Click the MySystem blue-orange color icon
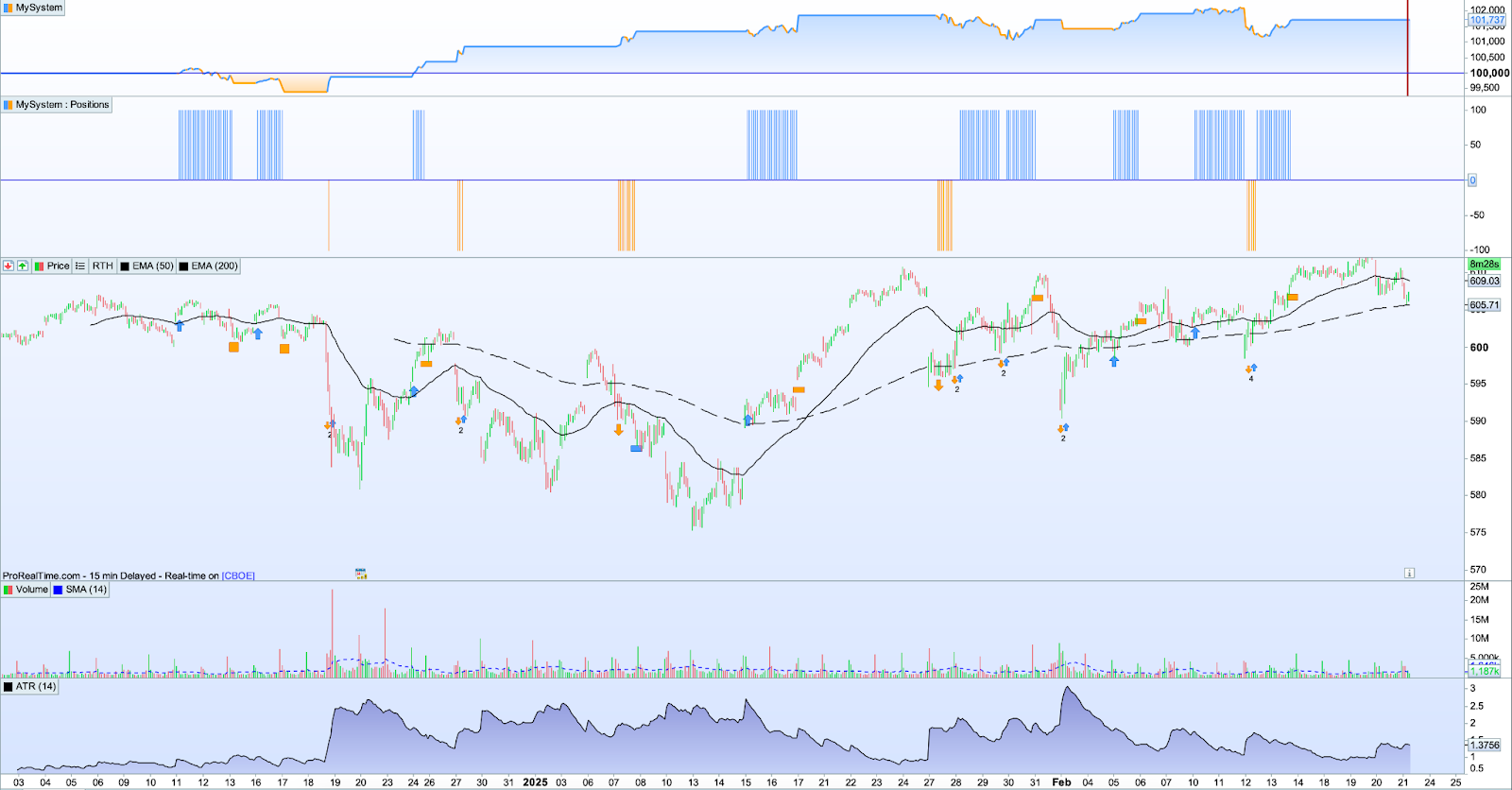This screenshot has width=1512, height=790. coord(9,8)
